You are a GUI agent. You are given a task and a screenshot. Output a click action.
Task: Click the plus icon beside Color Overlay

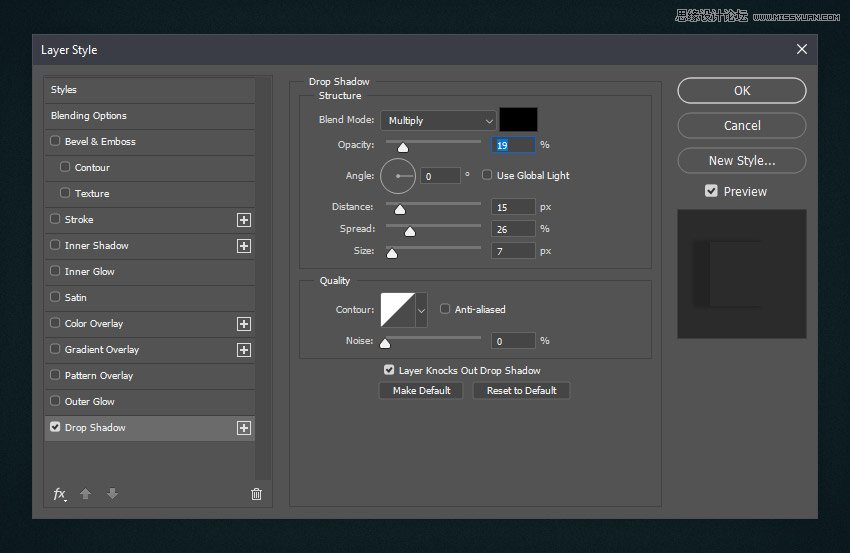click(x=243, y=324)
